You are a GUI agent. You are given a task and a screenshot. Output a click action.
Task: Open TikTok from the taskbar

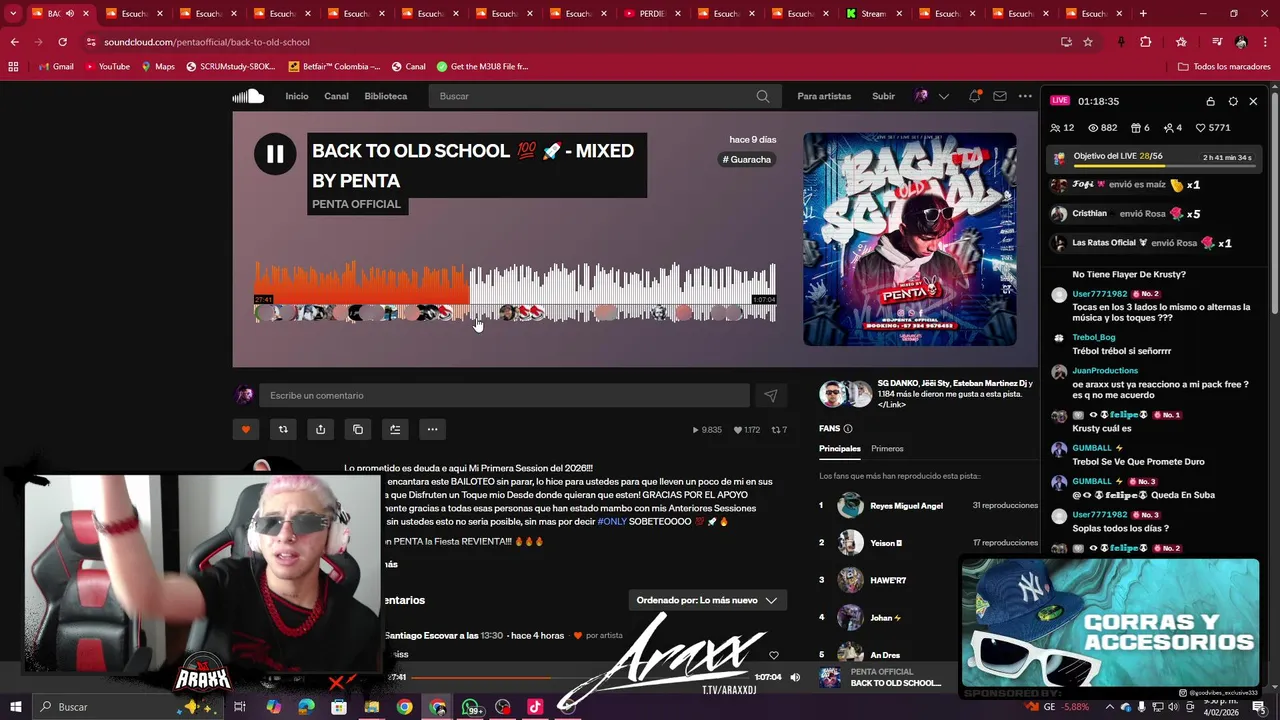(535, 707)
